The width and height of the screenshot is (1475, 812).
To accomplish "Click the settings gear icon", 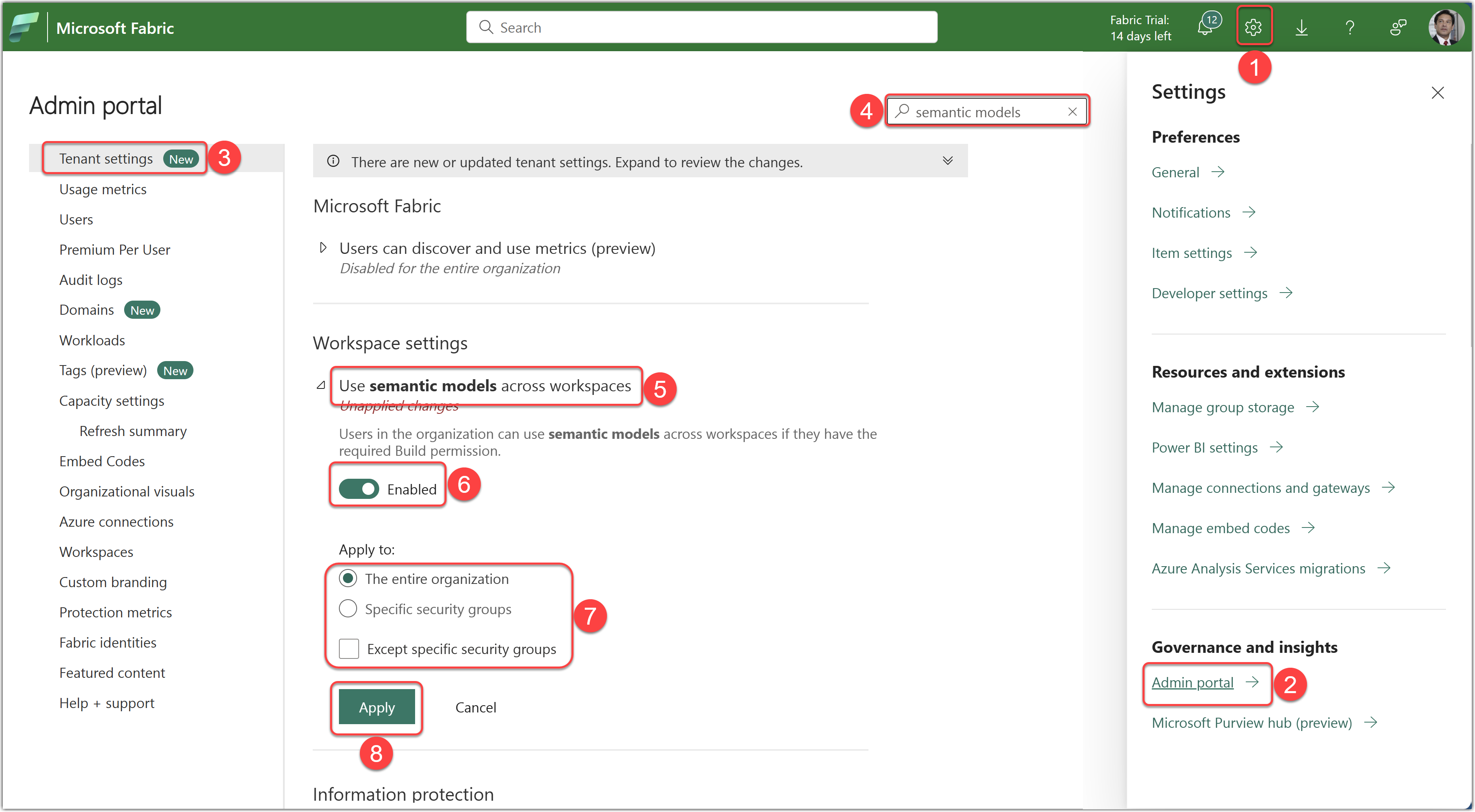I will point(1253,27).
